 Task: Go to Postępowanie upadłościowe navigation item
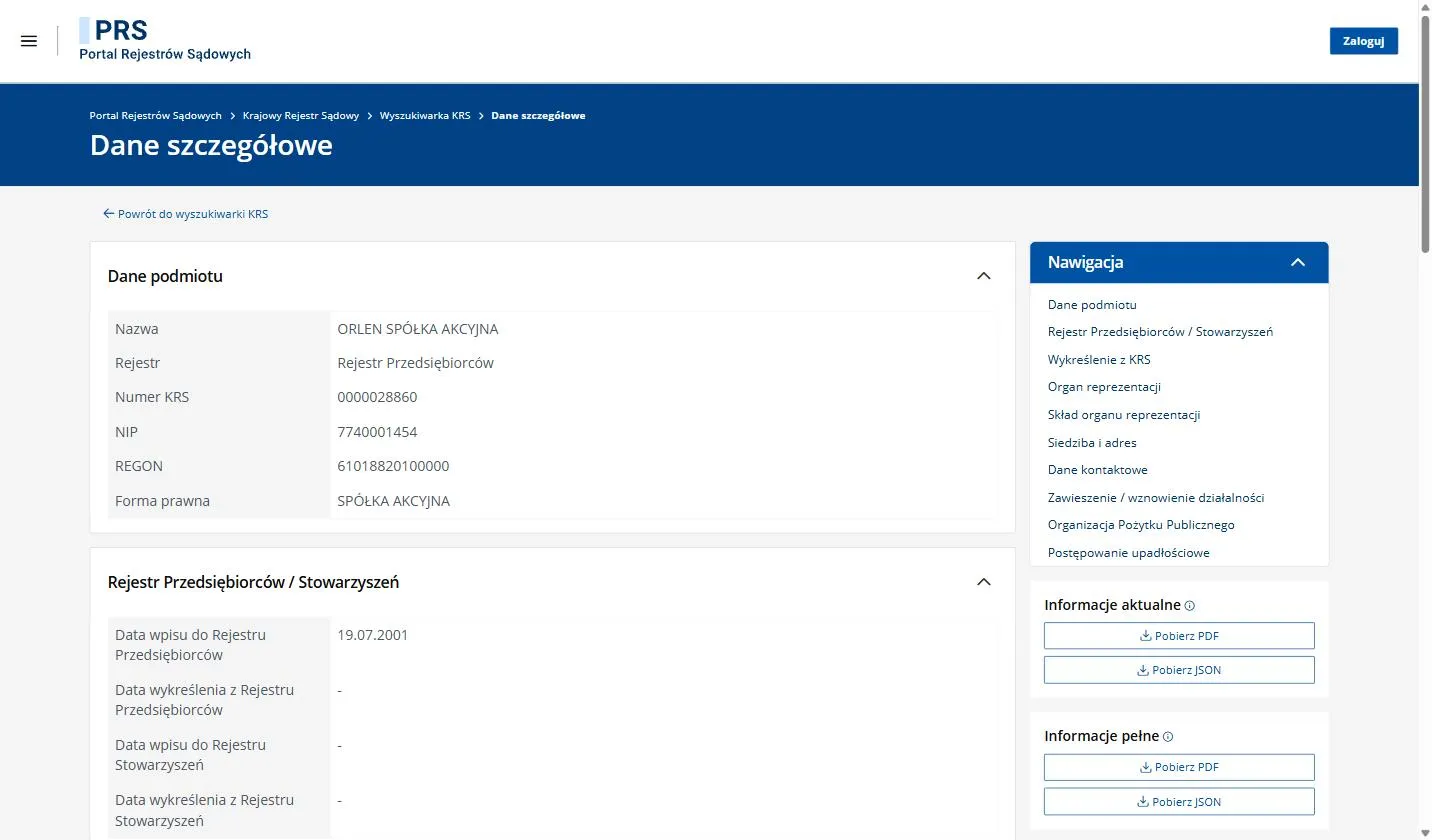1129,553
